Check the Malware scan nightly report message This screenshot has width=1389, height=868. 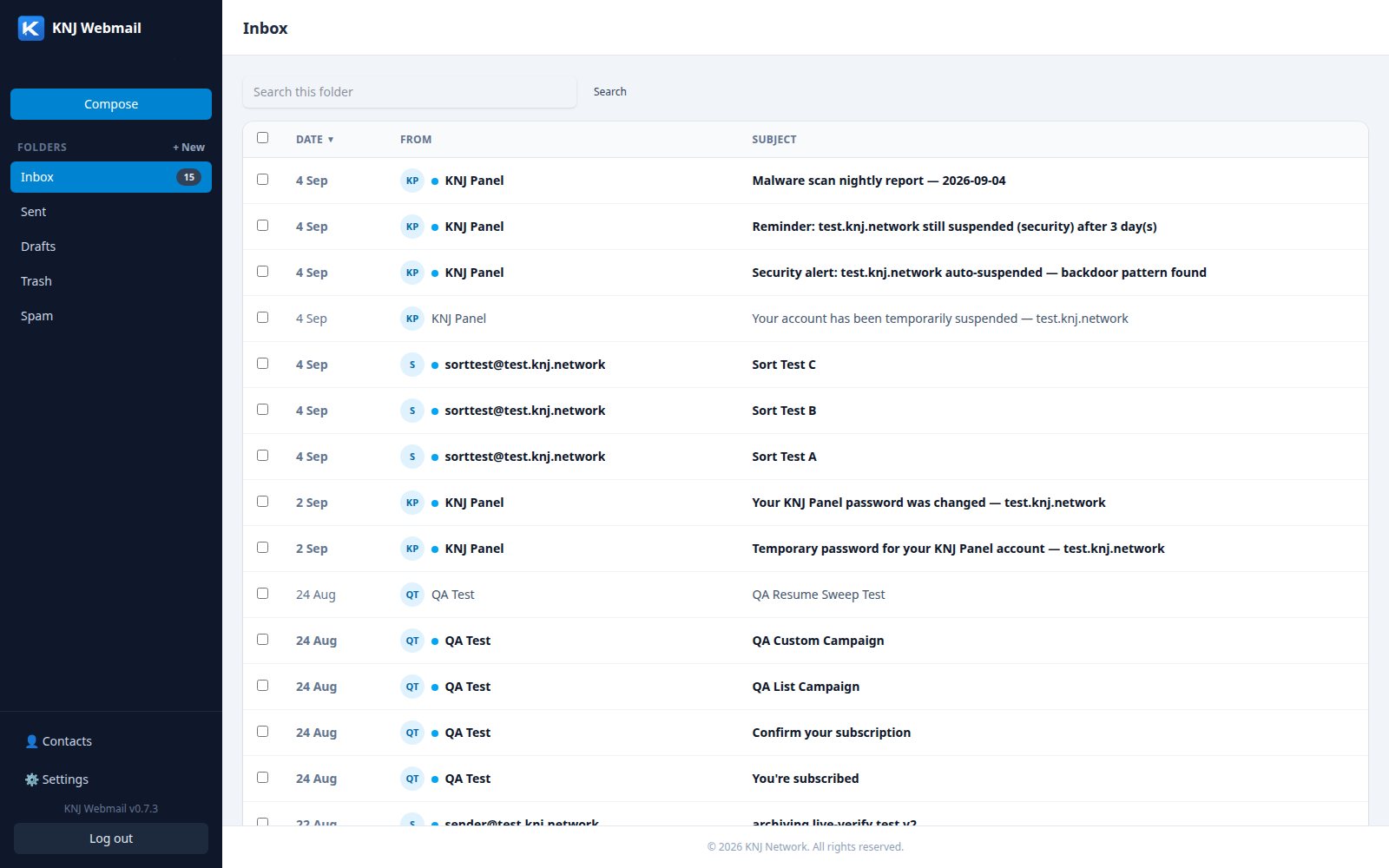pyautogui.click(x=263, y=180)
